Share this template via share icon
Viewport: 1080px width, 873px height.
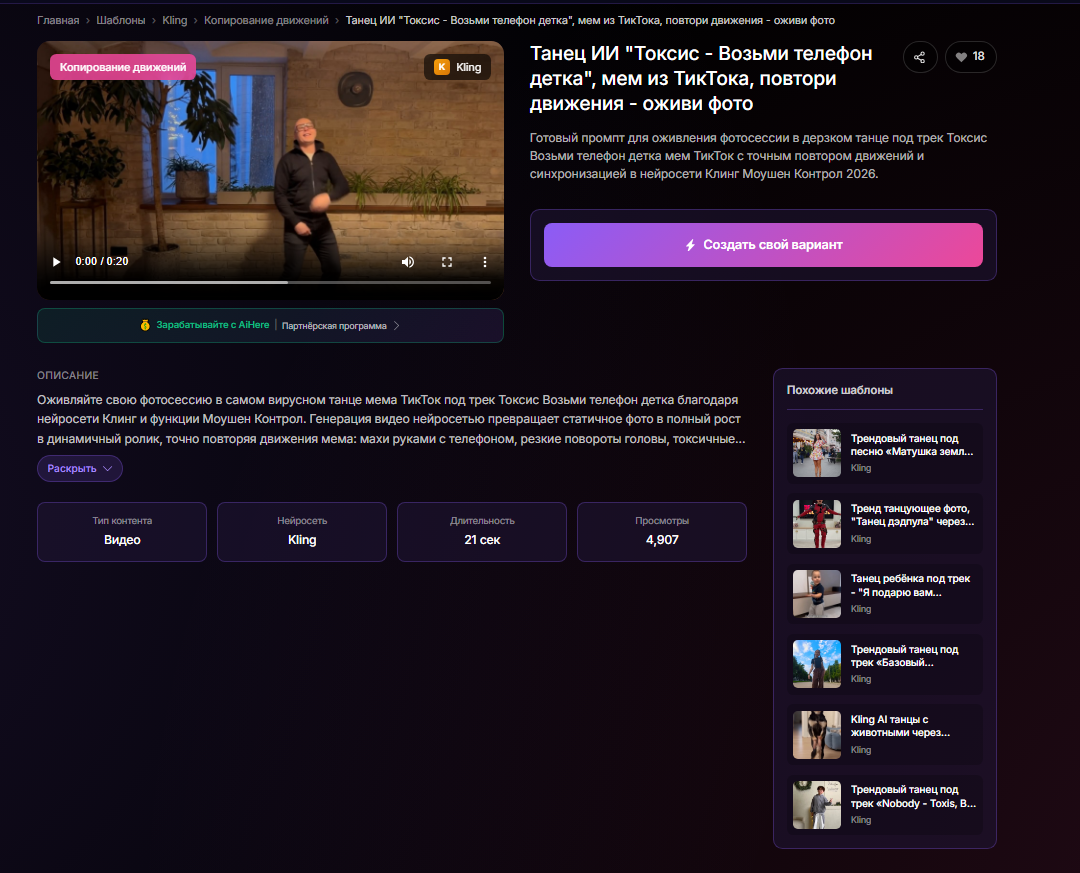(920, 57)
